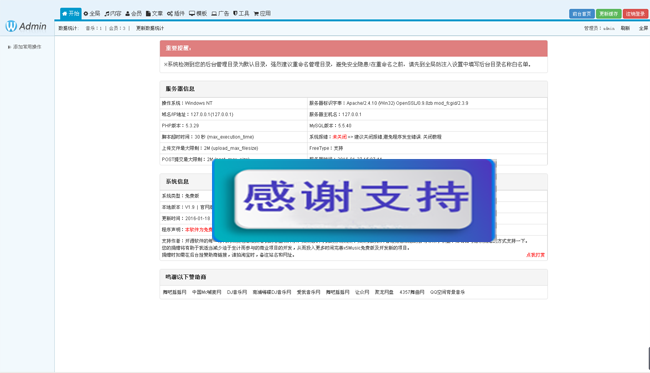This screenshot has width=650, height=373.
Task: Open the shield icon for 工具
Action: point(235,14)
